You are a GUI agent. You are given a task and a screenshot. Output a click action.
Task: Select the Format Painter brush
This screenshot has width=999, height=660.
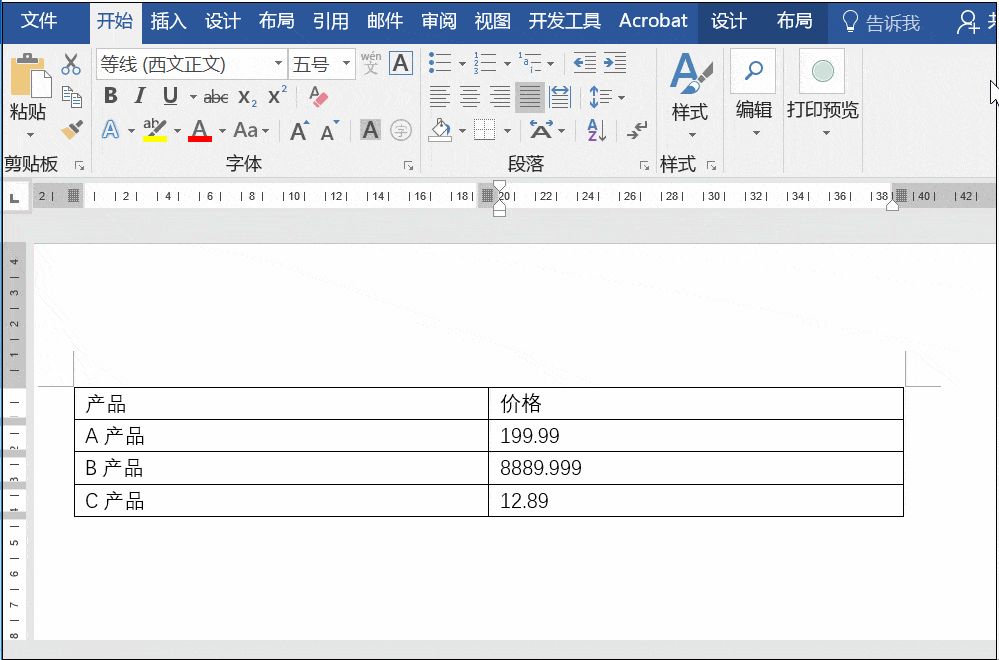(x=71, y=130)
